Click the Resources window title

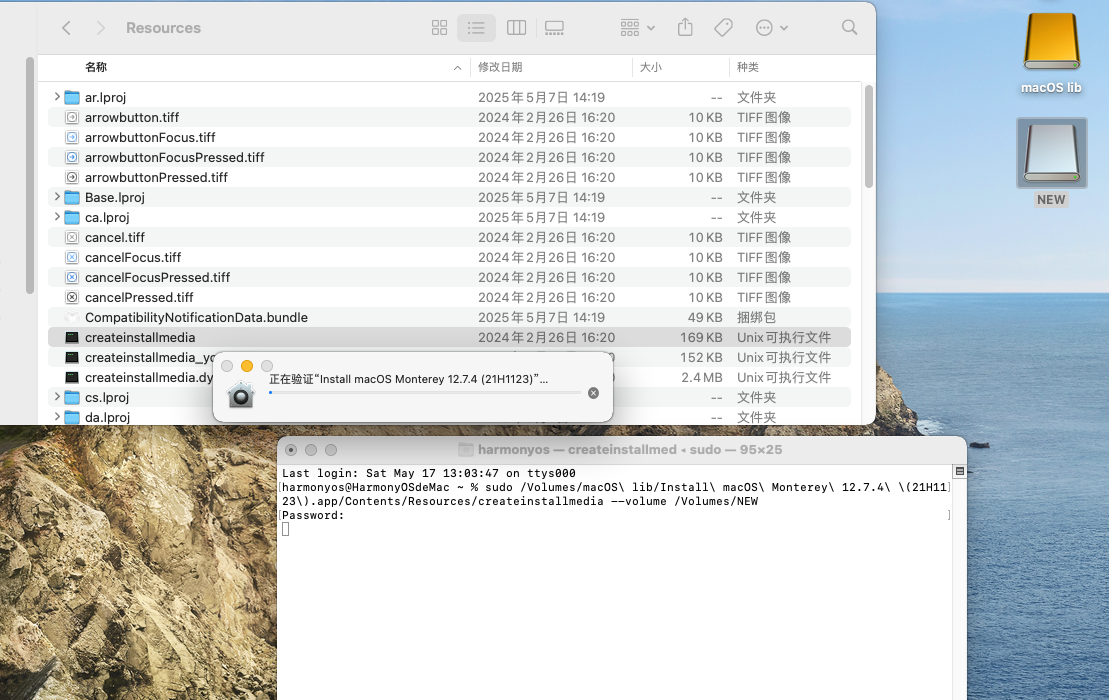[x=163, y=28]
